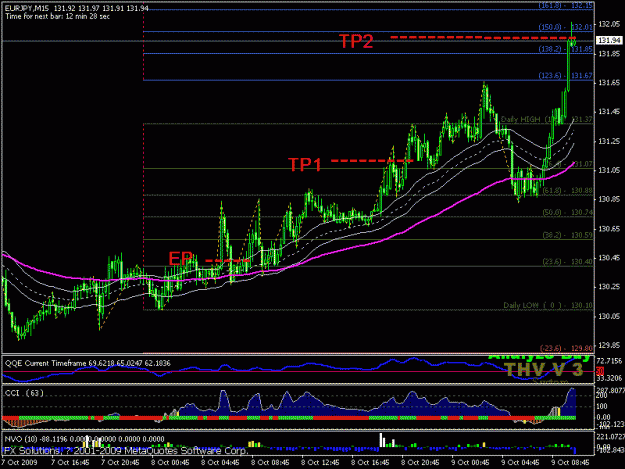Select the (38.2) - 130.59 Fibonacci label

pos(568,235)
